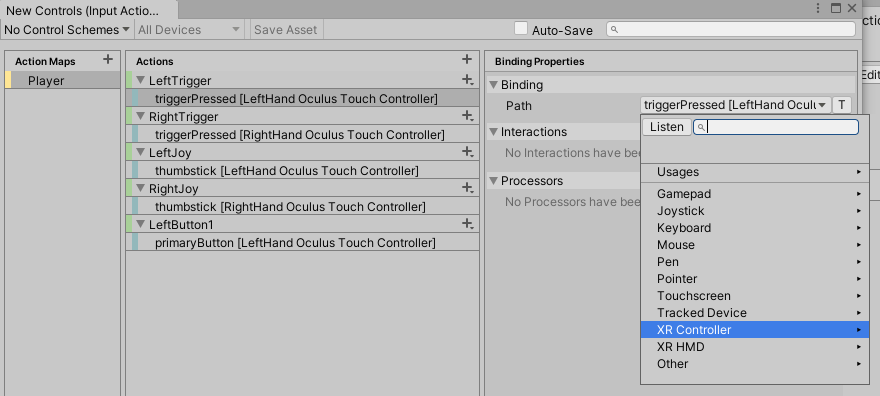Viewport: 880px width, 396px height.
Task: Add binding to LeftJoy action
Action: click(x=468, y=152)
